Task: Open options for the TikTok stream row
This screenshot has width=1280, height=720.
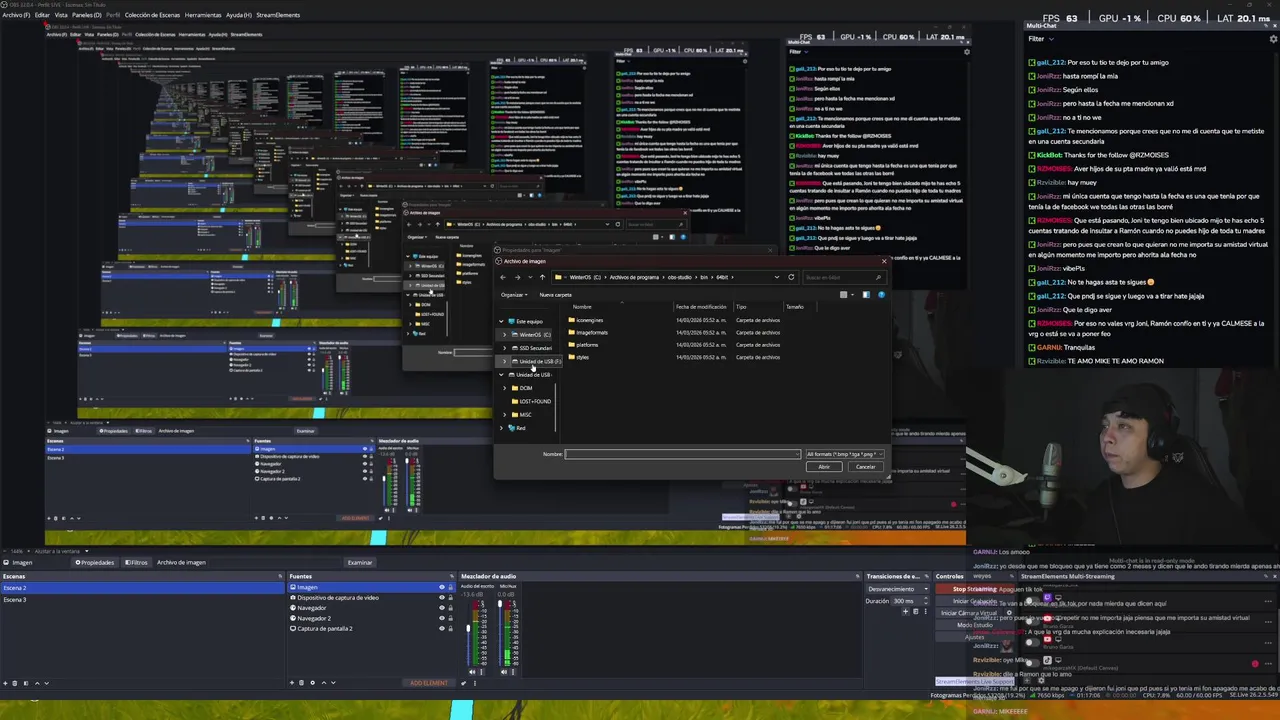Action: 1268,664
